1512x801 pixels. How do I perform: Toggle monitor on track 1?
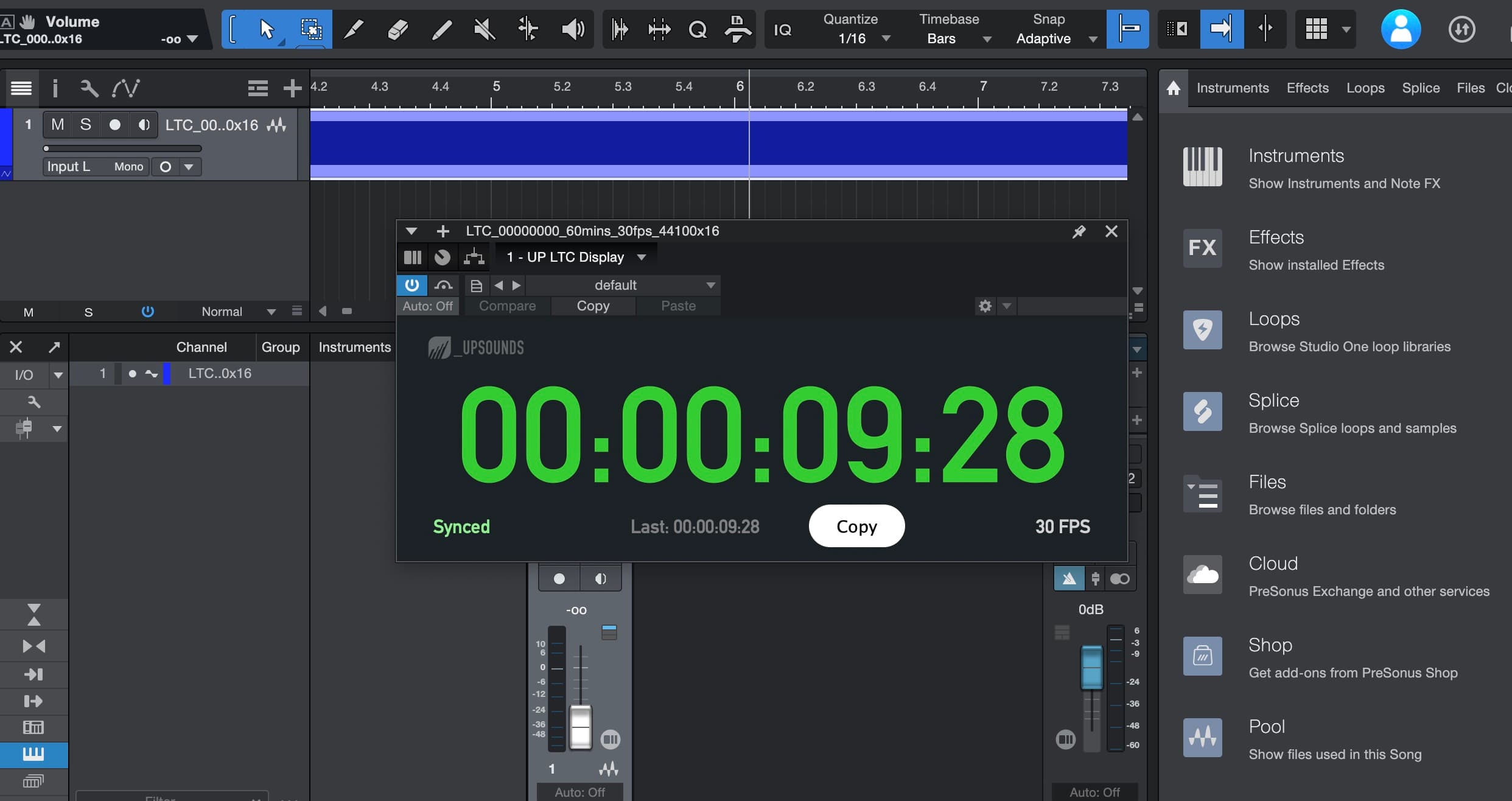(144, 125)
